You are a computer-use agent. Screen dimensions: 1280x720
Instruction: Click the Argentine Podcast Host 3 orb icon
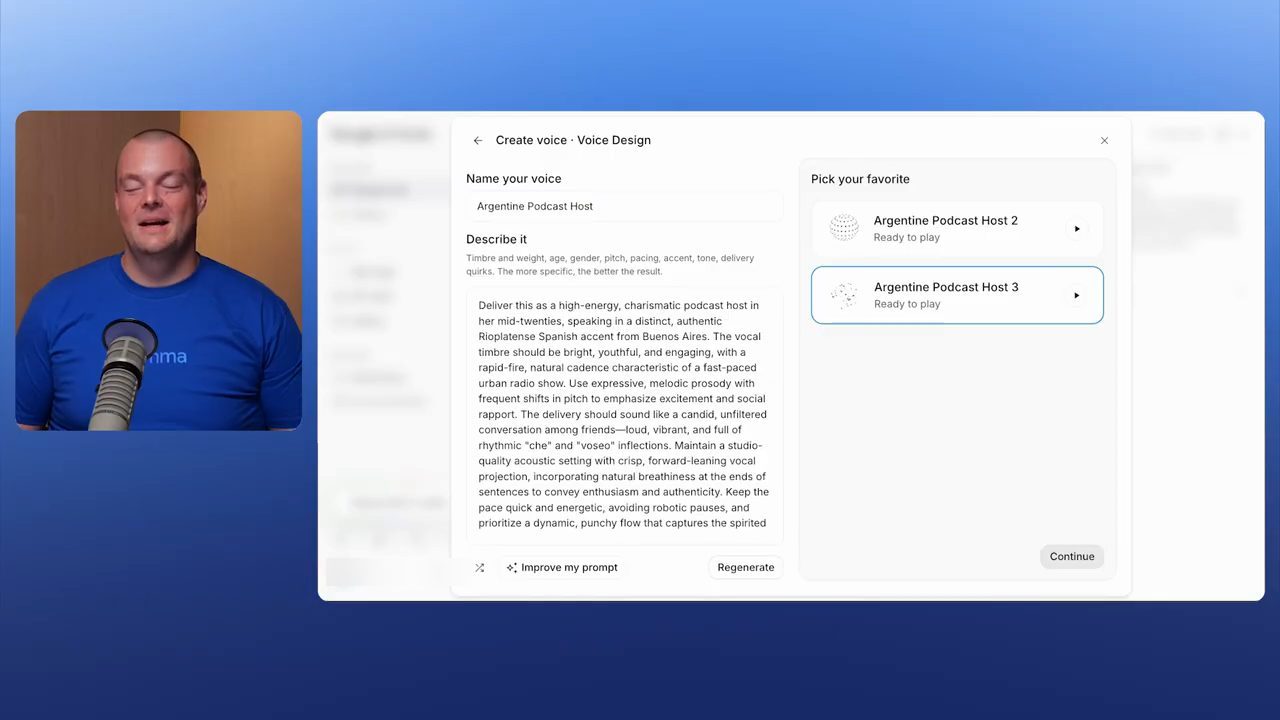pyautogui.click(x=844, y=295)
